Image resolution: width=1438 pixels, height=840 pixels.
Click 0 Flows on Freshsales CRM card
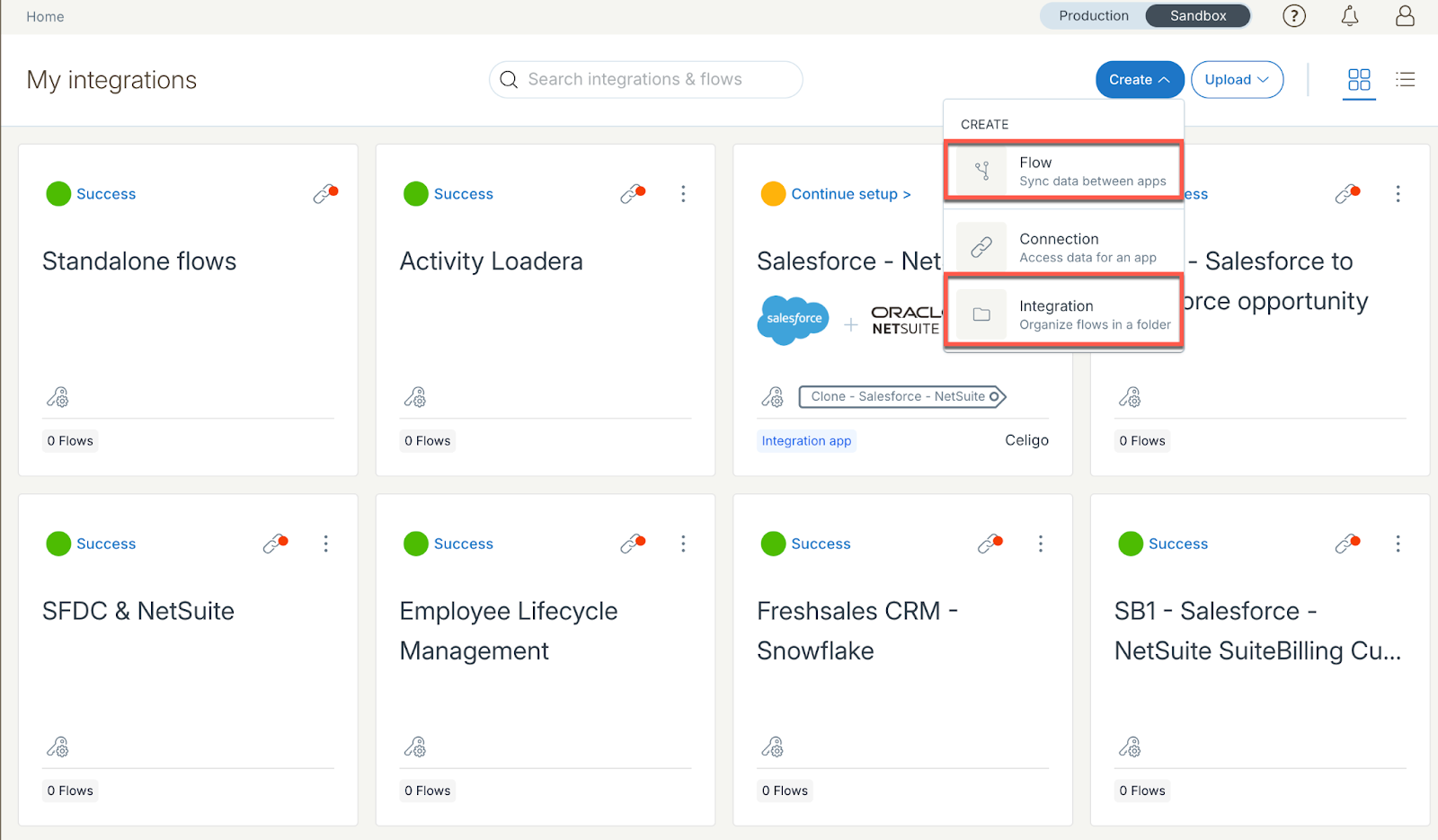(x=785, y=791)
